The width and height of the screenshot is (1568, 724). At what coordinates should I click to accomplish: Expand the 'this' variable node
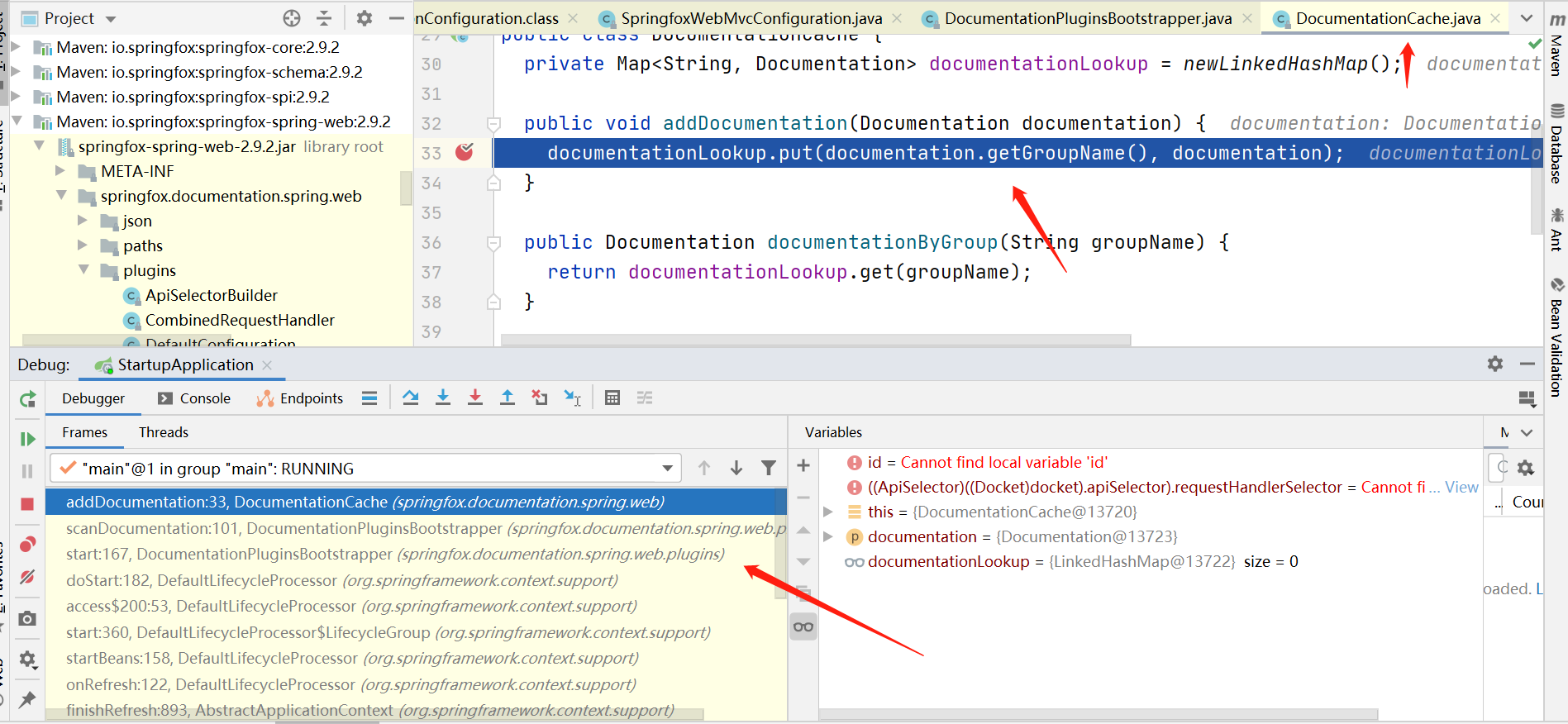coord(827,512)
